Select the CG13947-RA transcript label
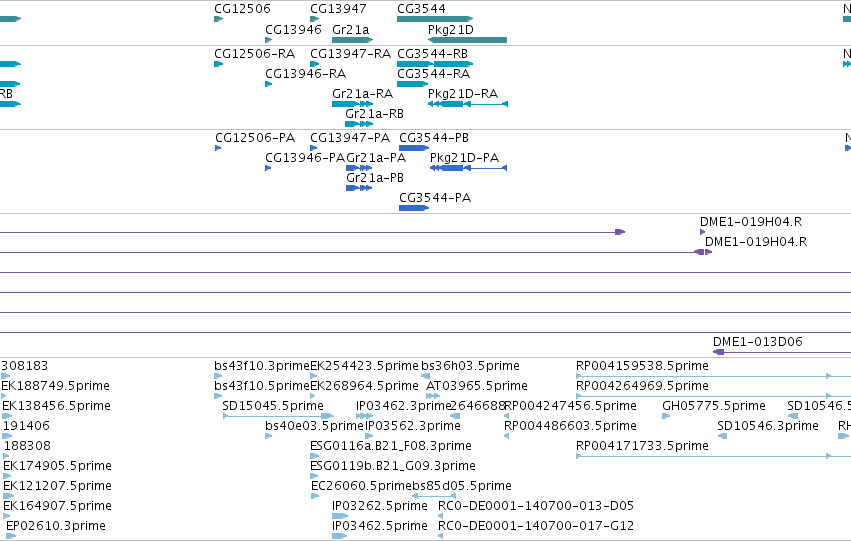The width and height of the screenshot is (851, 541). [x=351, y=54]
